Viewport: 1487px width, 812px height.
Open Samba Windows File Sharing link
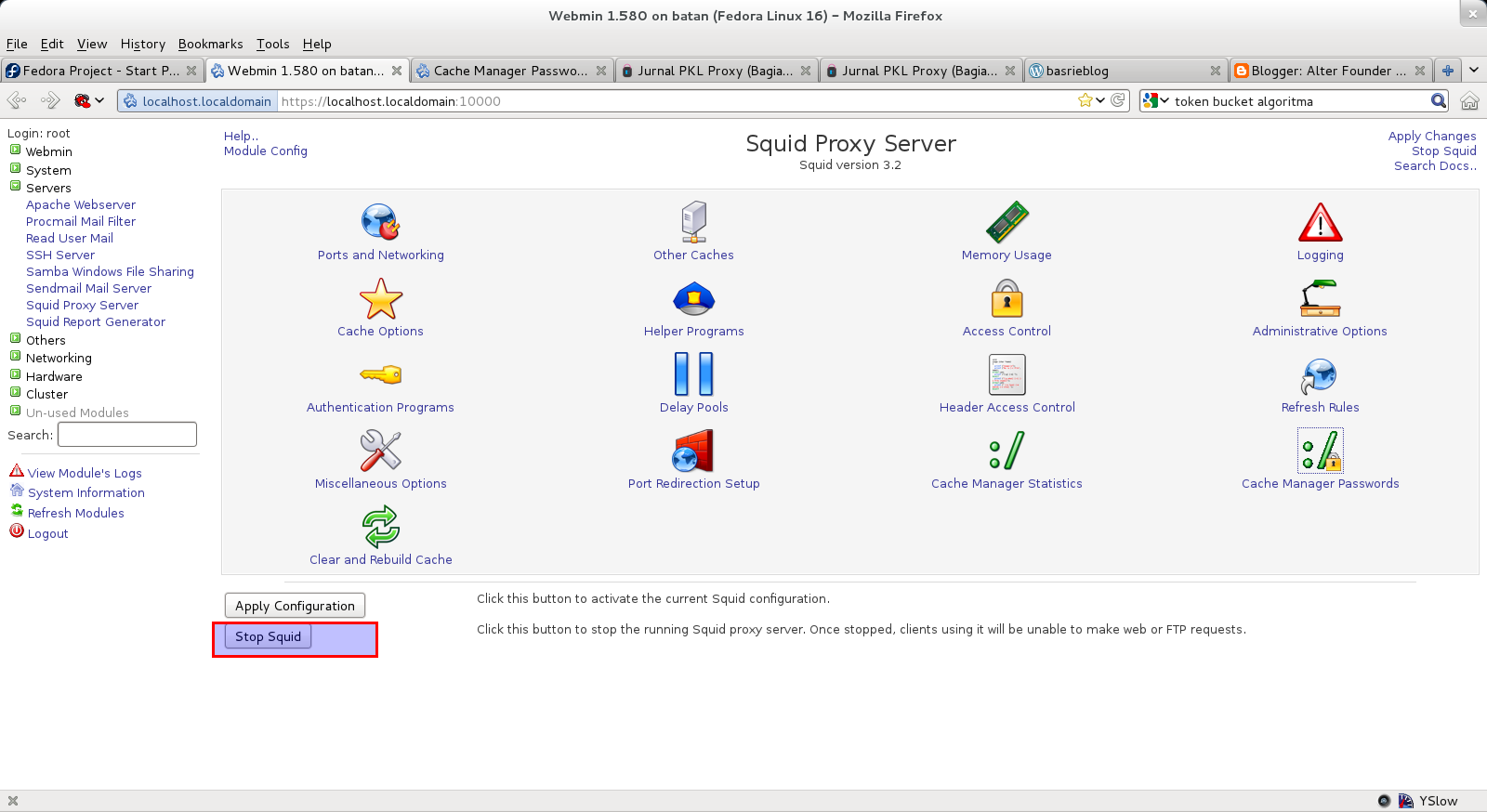(110, 271)
